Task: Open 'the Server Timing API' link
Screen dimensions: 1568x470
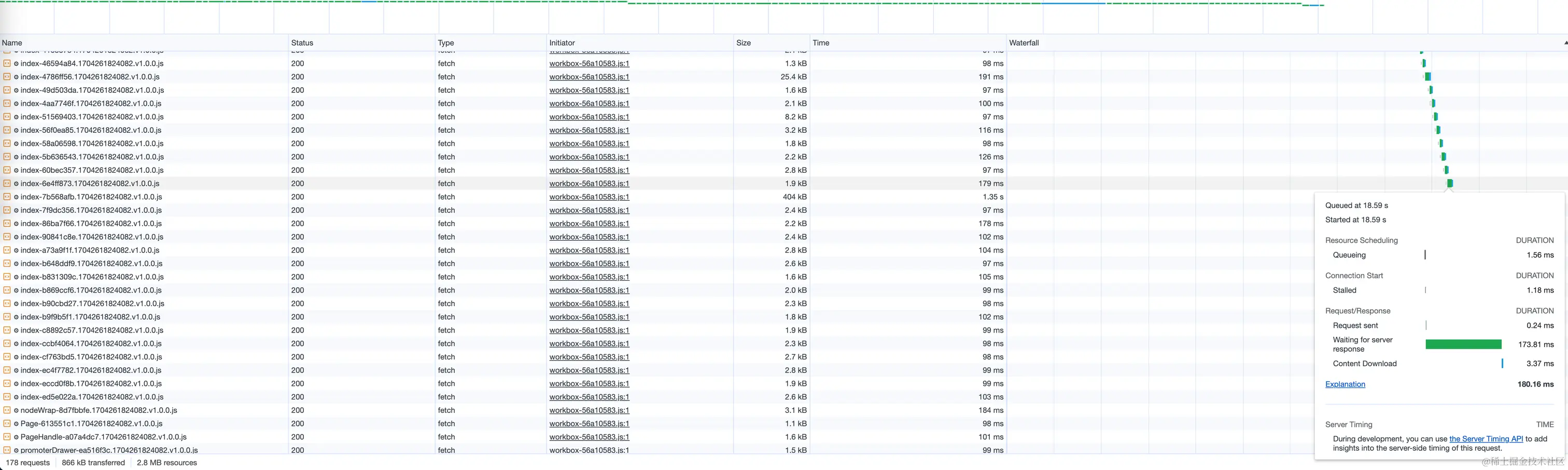Action: [1486, 439]
